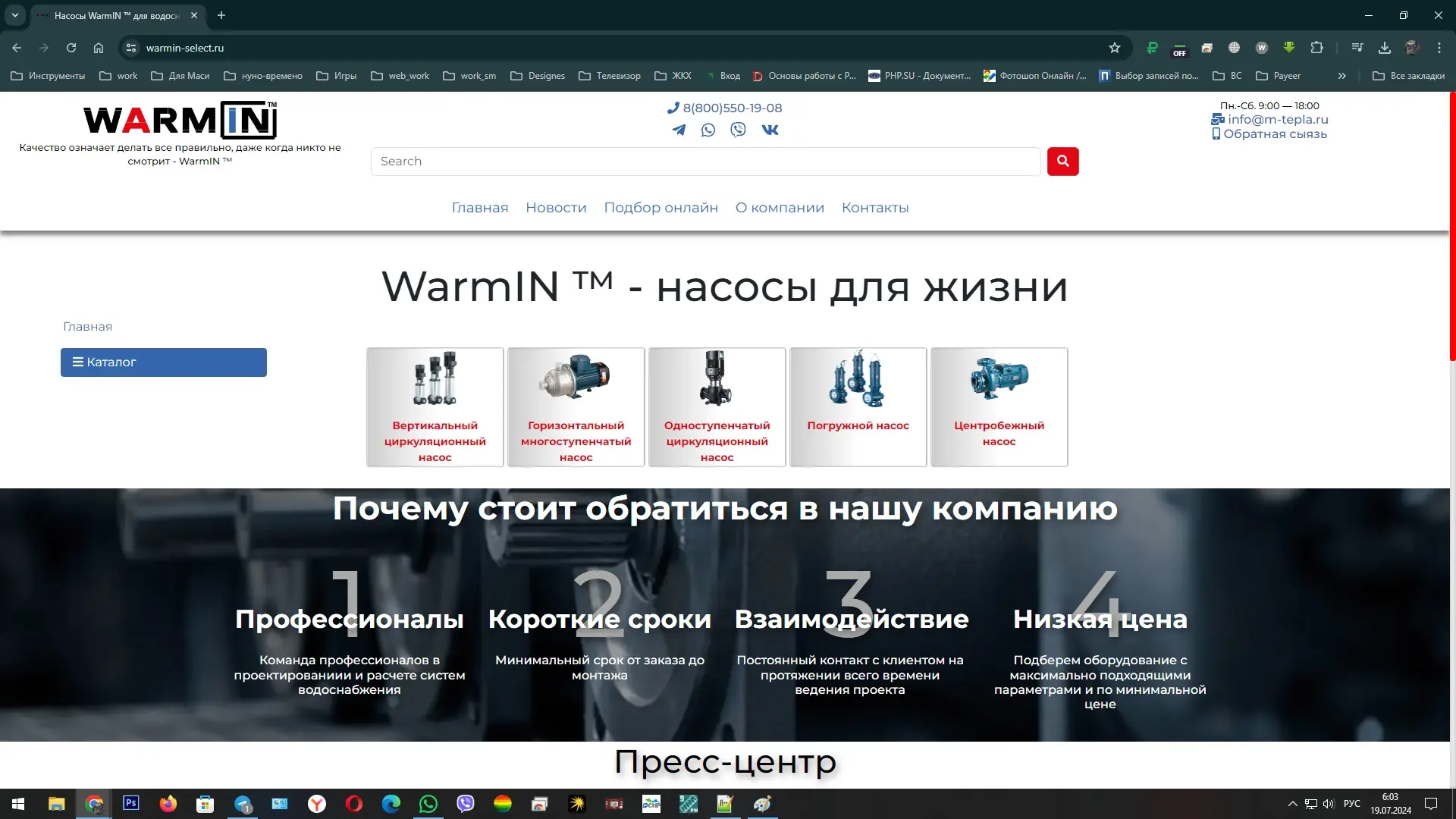Open Центробежный насос product card
This screenshot has width=1456, height=819.
[x=999, y=407]
